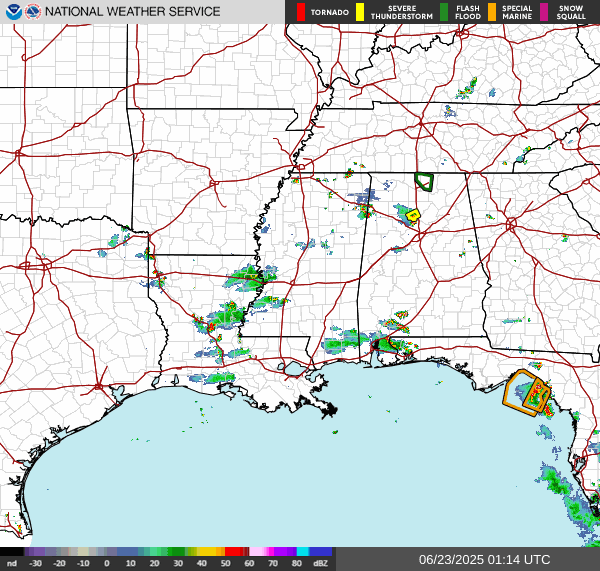
Task: Click the -20 value on reflectivity scale
Action: (x=59, y=563)
